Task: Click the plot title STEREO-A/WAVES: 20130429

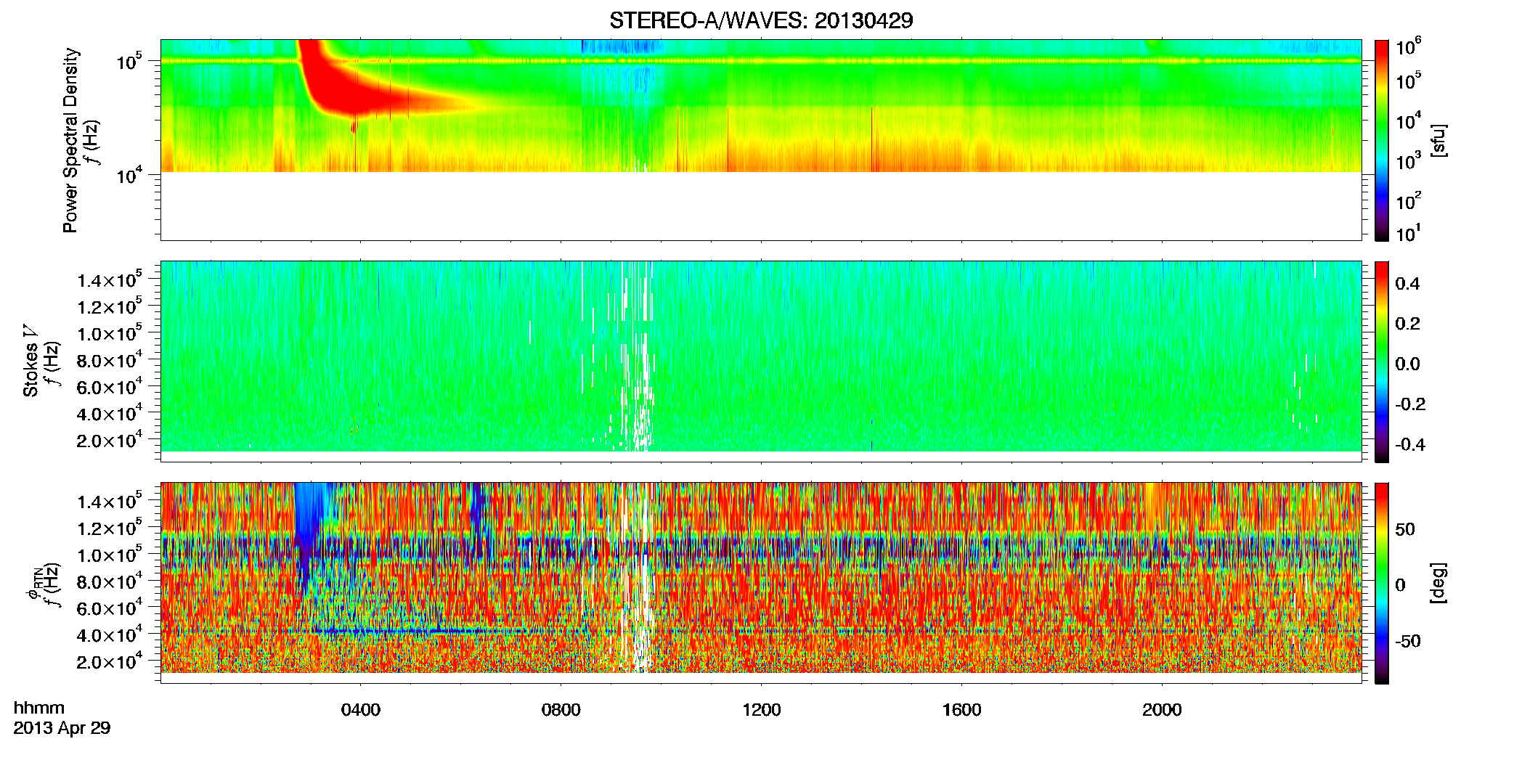Action: 761,20
